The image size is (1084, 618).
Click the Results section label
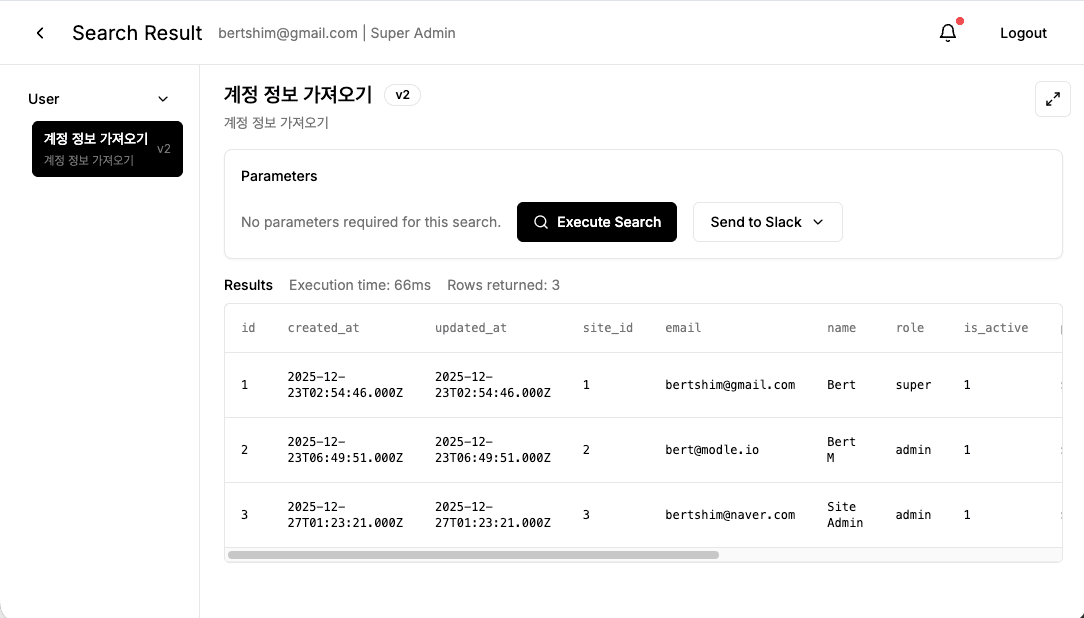pos(248,285)
